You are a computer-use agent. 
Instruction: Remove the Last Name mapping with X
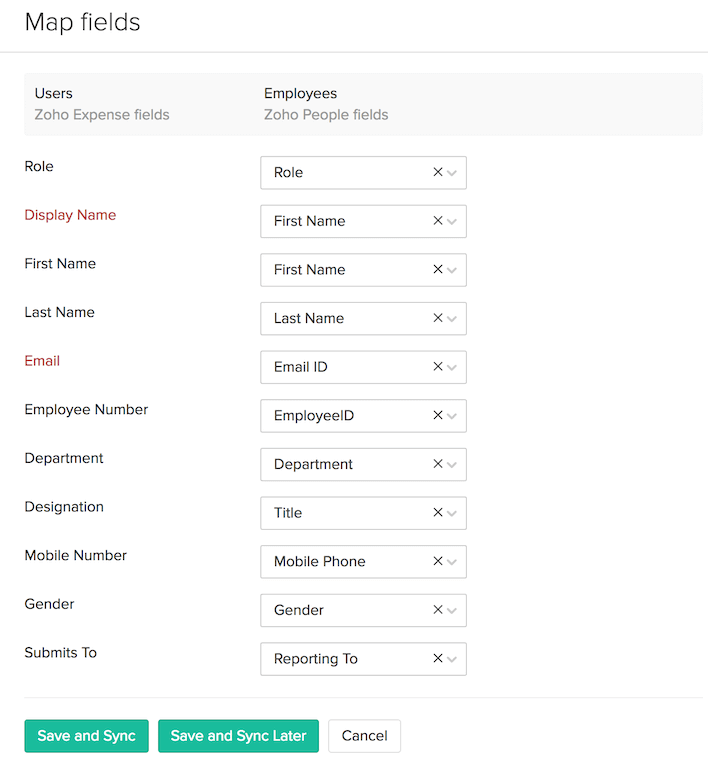click(x=438, y=318)
